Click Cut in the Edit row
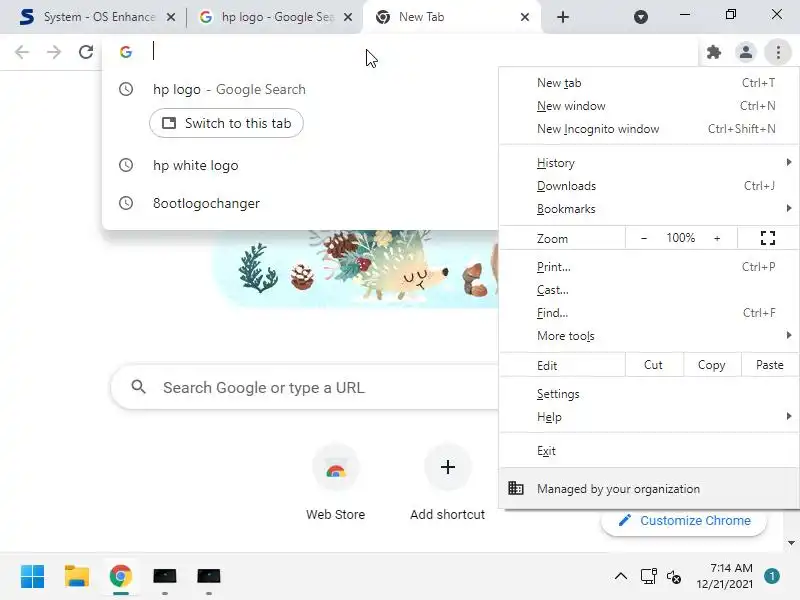Screen dimensions: 800x600 [654, 365]
